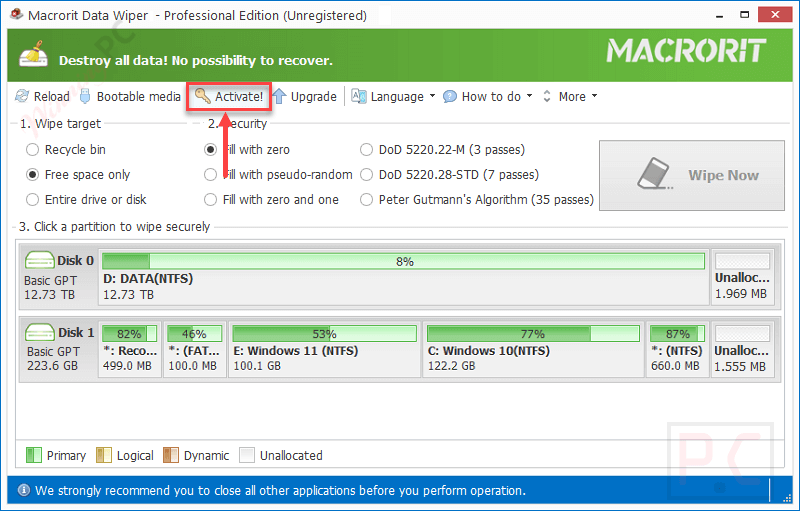800x511 pixels.
Task: Expand the More dropdown arrow
Action: point(594,96)
